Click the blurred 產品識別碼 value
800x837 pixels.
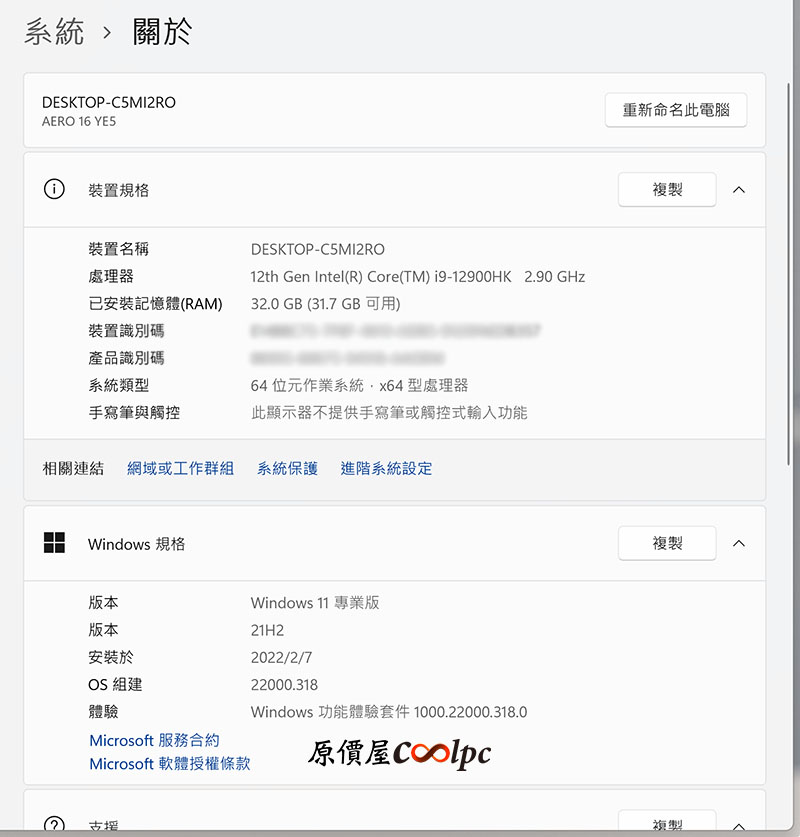pyautogui.click(x=347, y=358)
